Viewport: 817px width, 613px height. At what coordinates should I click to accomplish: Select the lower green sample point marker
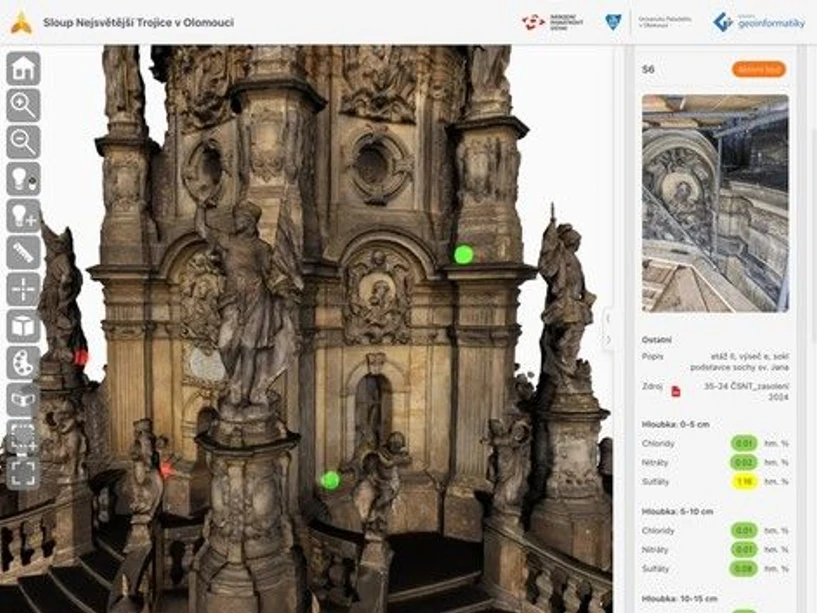click(330, 480)
